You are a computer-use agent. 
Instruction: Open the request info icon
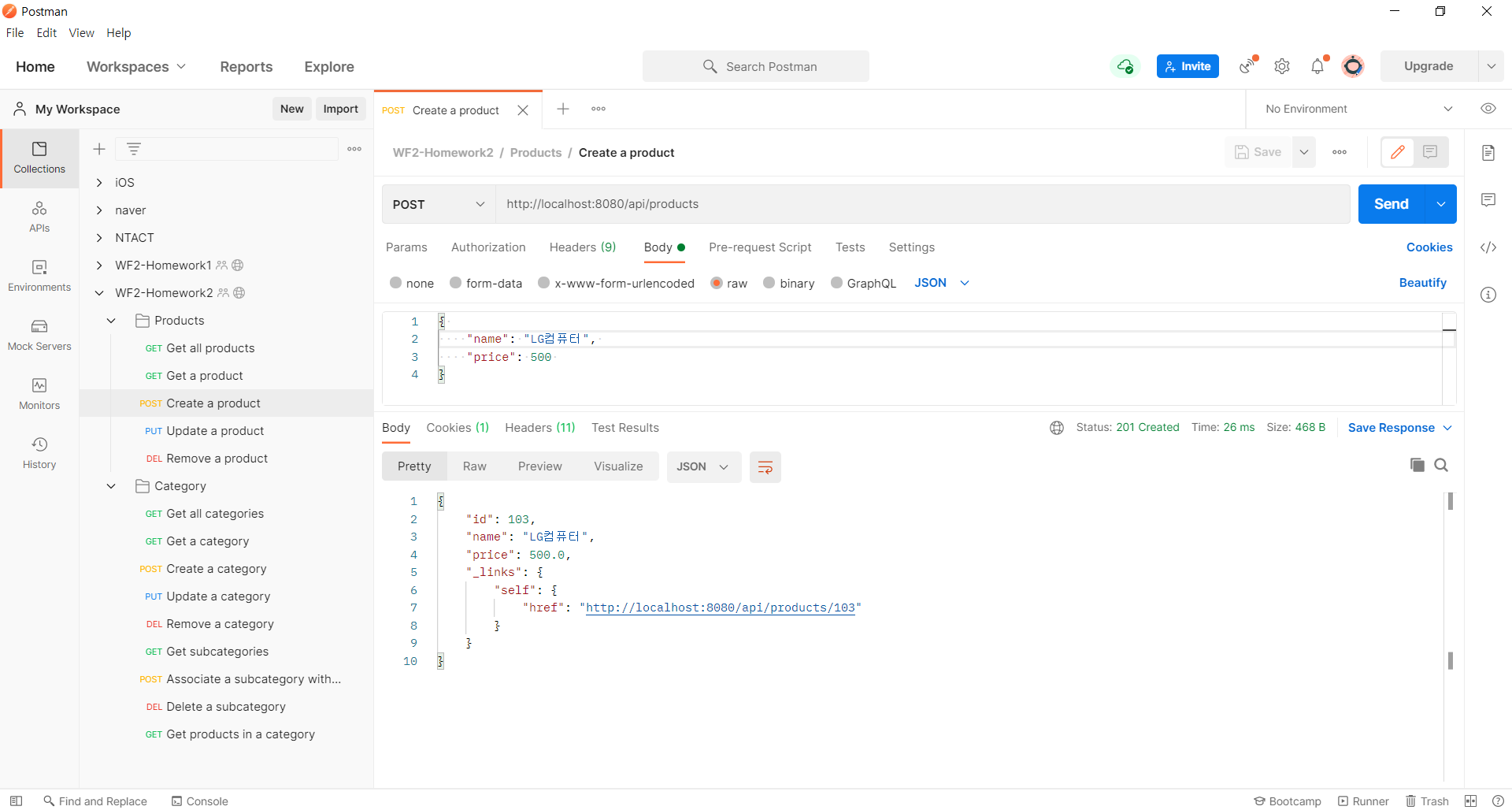tap(1488, 295)
